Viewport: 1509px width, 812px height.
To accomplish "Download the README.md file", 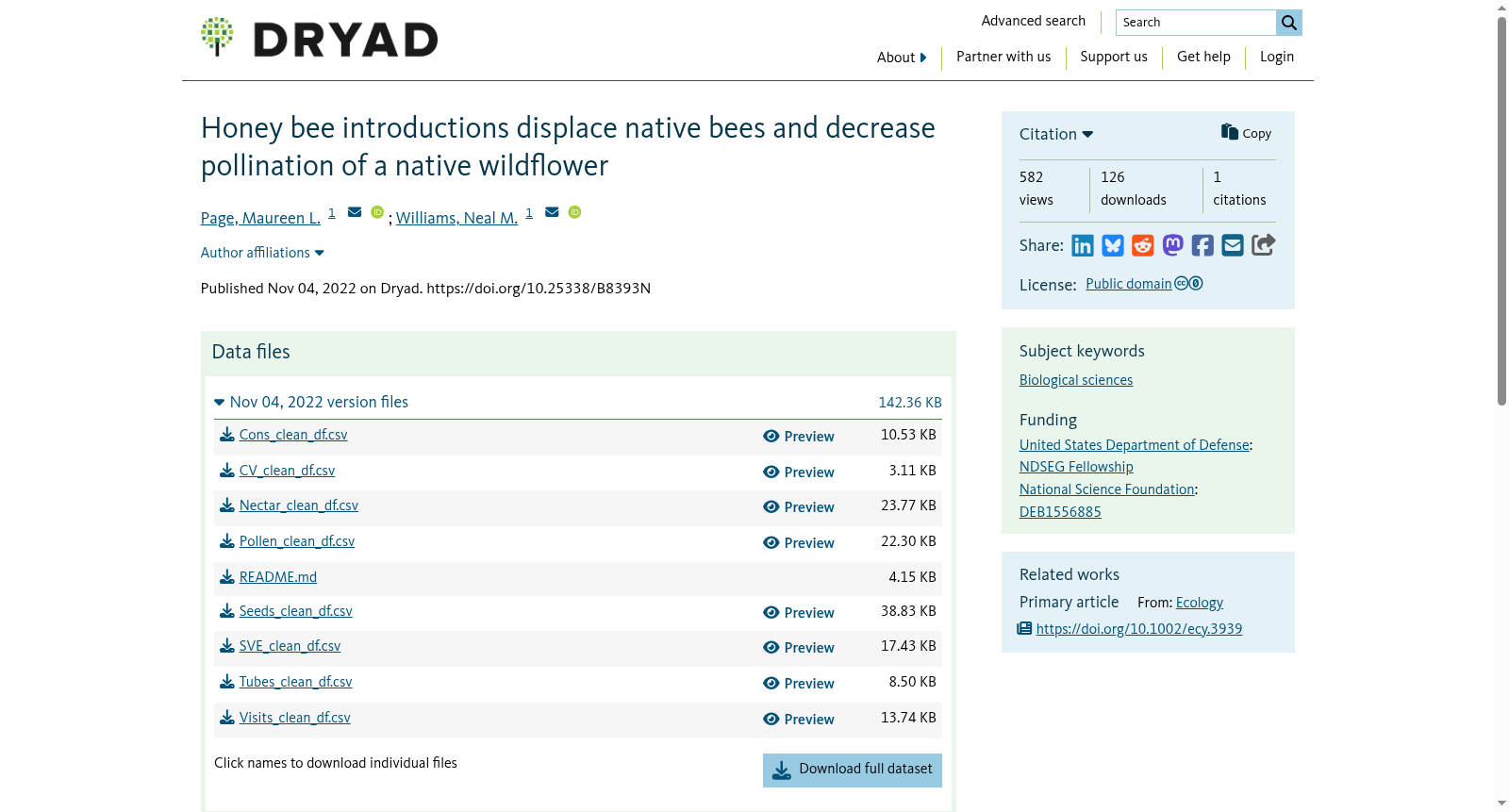I will click(x=278, y=577).
